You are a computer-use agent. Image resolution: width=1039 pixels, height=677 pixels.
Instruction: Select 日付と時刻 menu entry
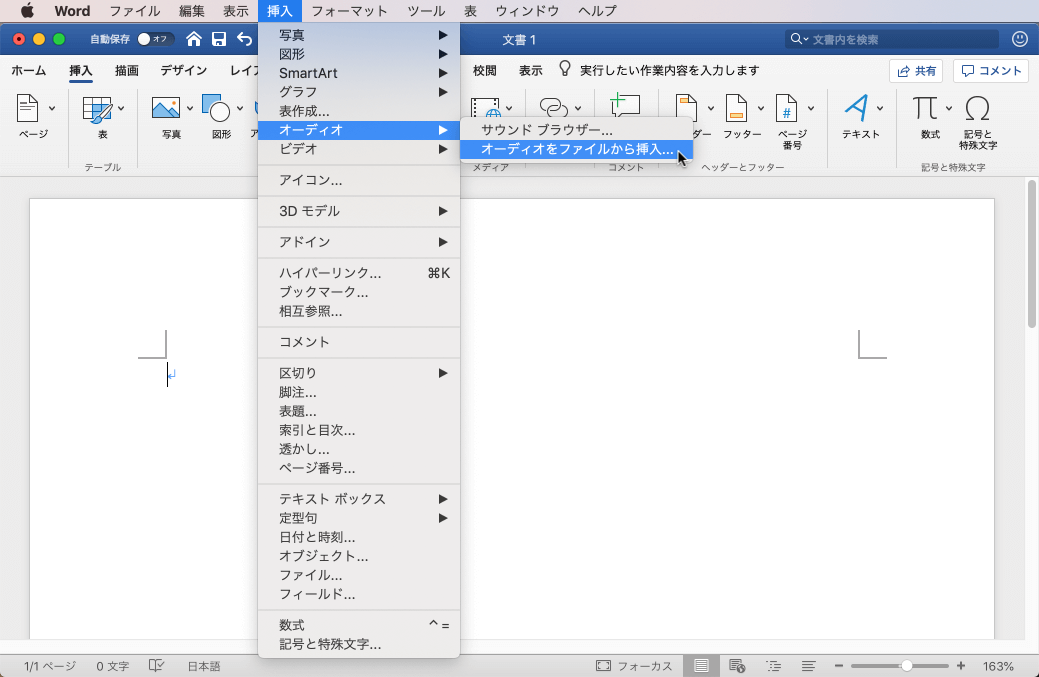(x=358, y=537)
